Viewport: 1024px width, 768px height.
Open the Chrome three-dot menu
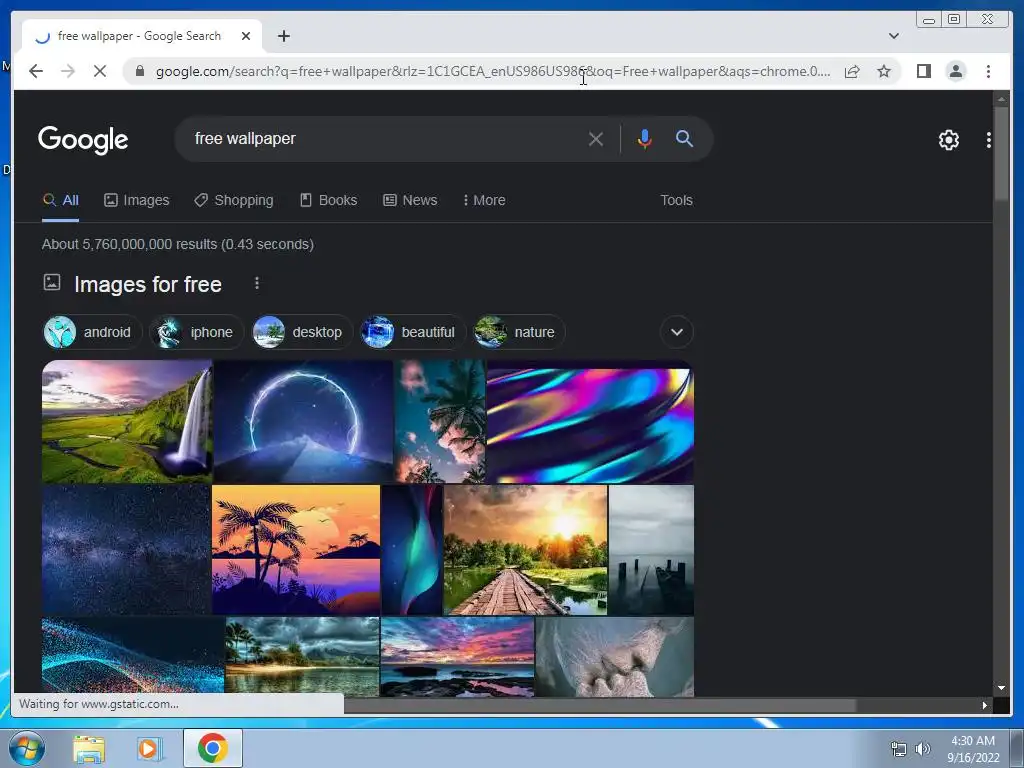(x=989, y=71)
